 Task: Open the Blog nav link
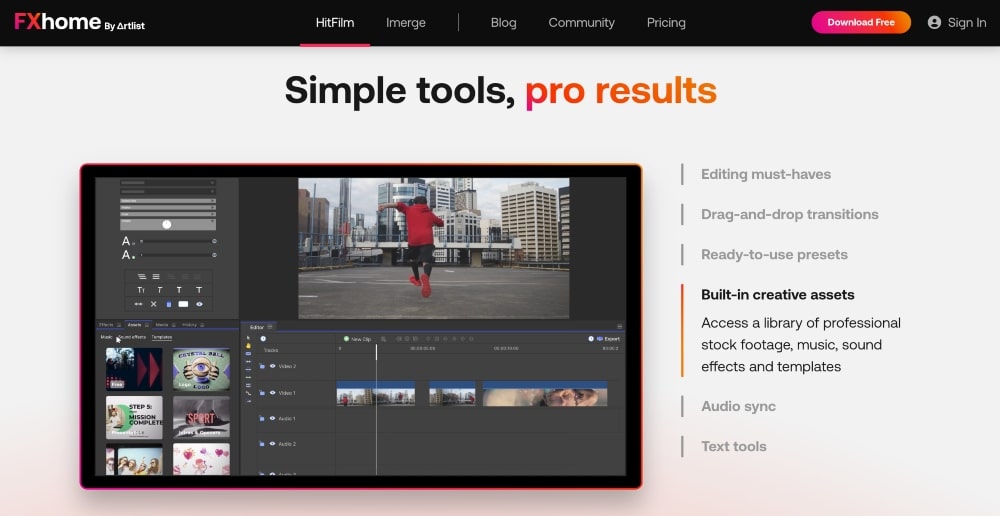point(503,23)
